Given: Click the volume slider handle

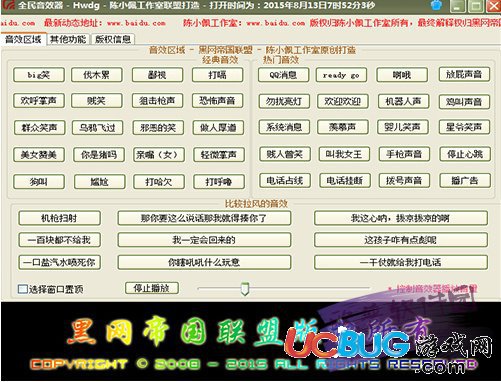Looking at the screenshot, I should [245, 289].
